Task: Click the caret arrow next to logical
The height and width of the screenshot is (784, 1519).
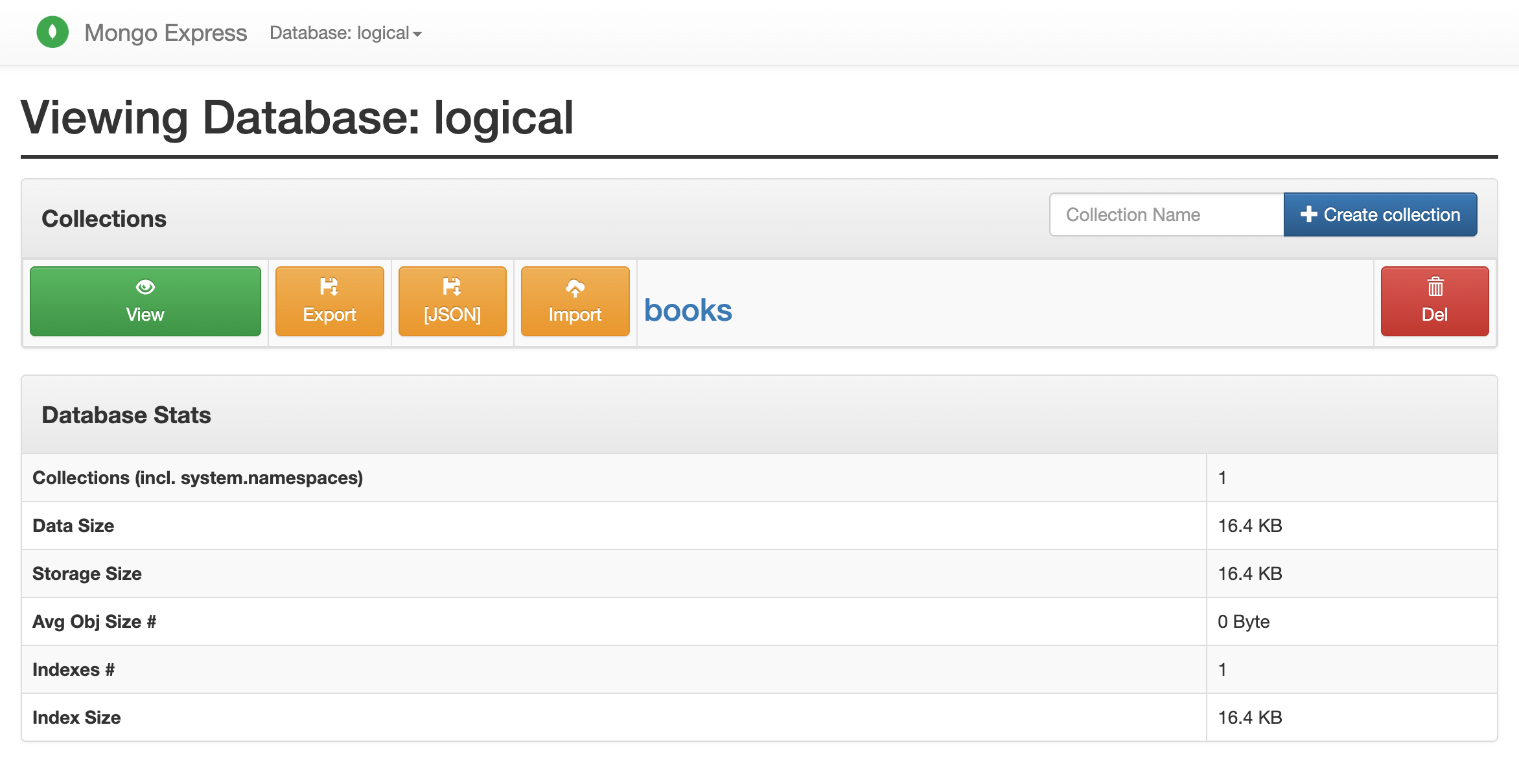Action: click(417, 34)
